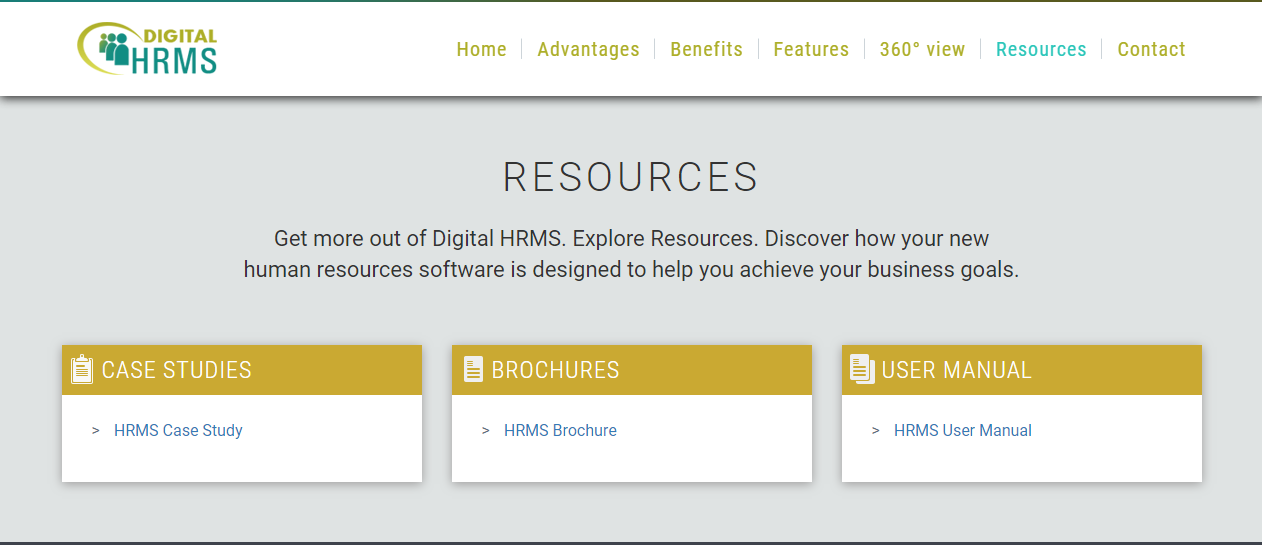Click the Brochures document icon
1262x545 pixels.
473,369
